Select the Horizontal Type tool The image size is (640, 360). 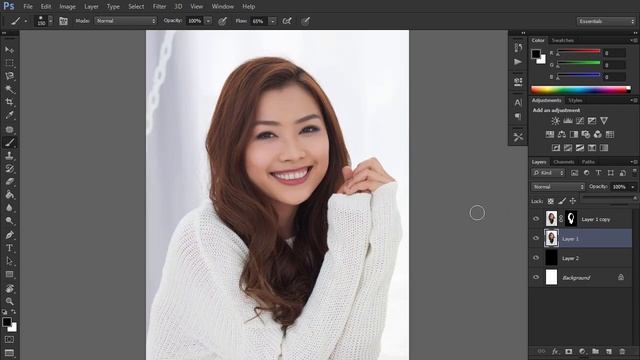(9, 248)
